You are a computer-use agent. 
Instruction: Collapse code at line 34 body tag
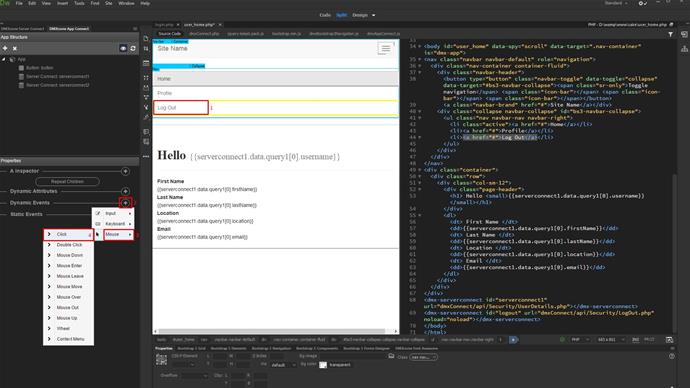[x=419, y=46]
